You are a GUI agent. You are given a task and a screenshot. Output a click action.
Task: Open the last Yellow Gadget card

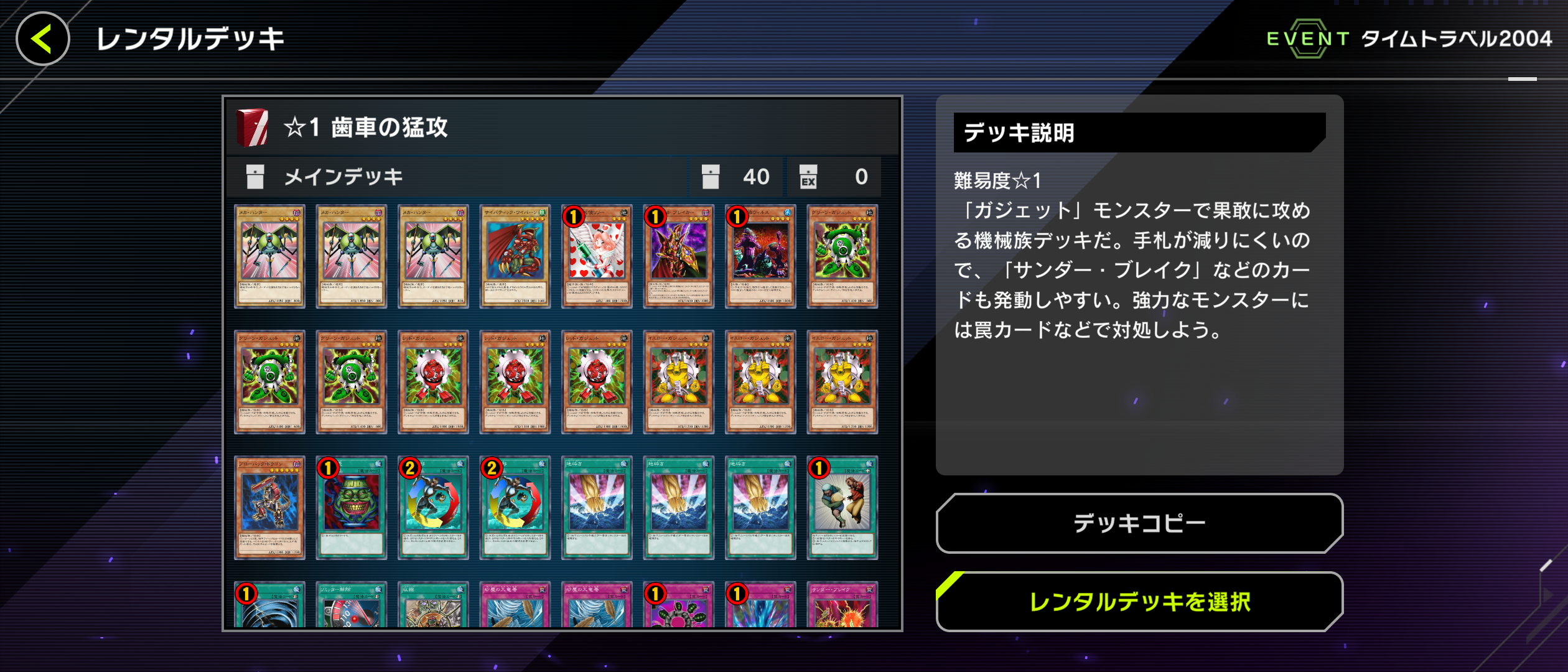click(x=842, y=382)
